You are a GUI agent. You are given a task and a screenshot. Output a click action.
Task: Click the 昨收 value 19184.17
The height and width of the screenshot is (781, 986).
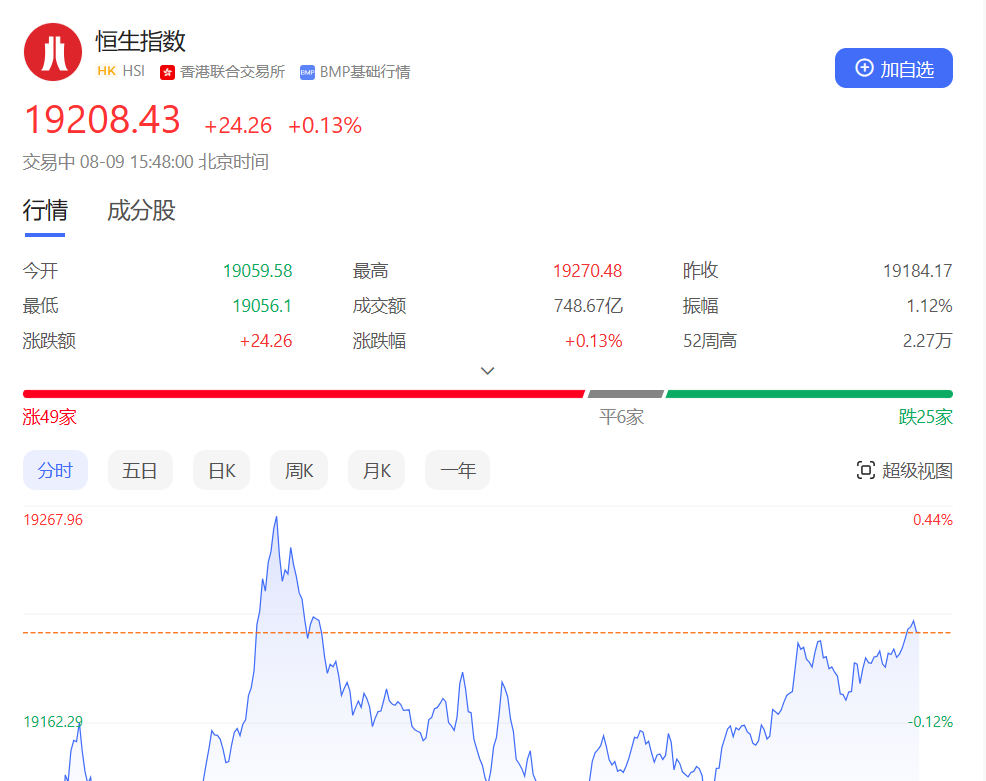click(x=917, y=271)
